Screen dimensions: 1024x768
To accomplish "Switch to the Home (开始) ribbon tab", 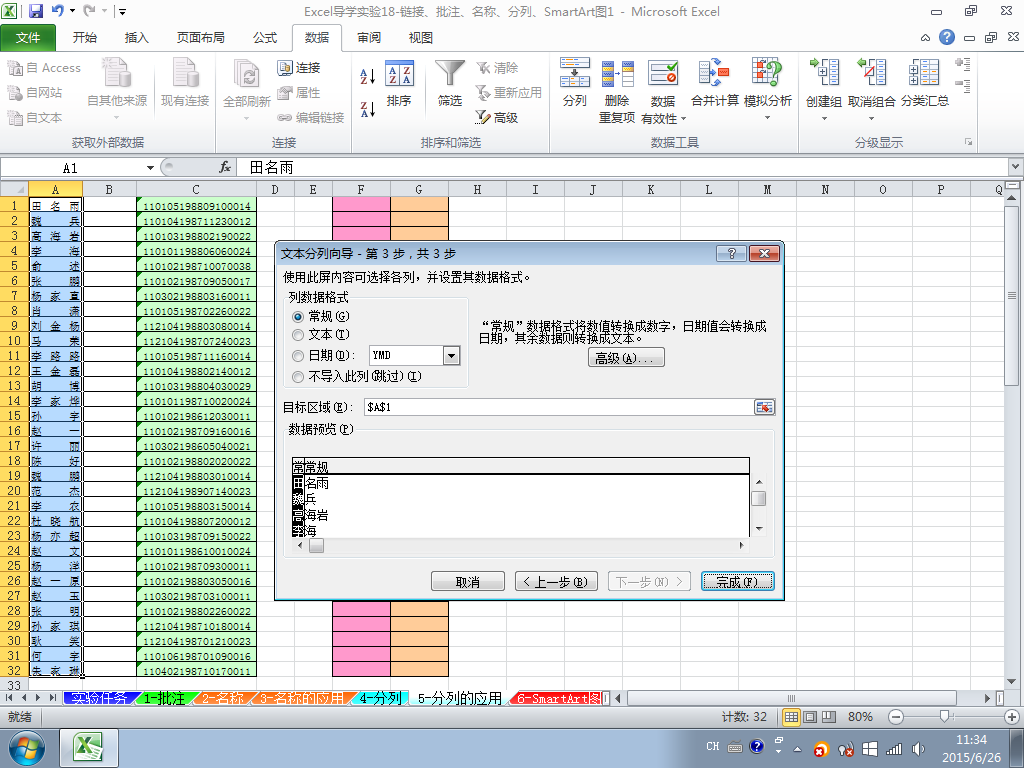I will tap(85, 38).
